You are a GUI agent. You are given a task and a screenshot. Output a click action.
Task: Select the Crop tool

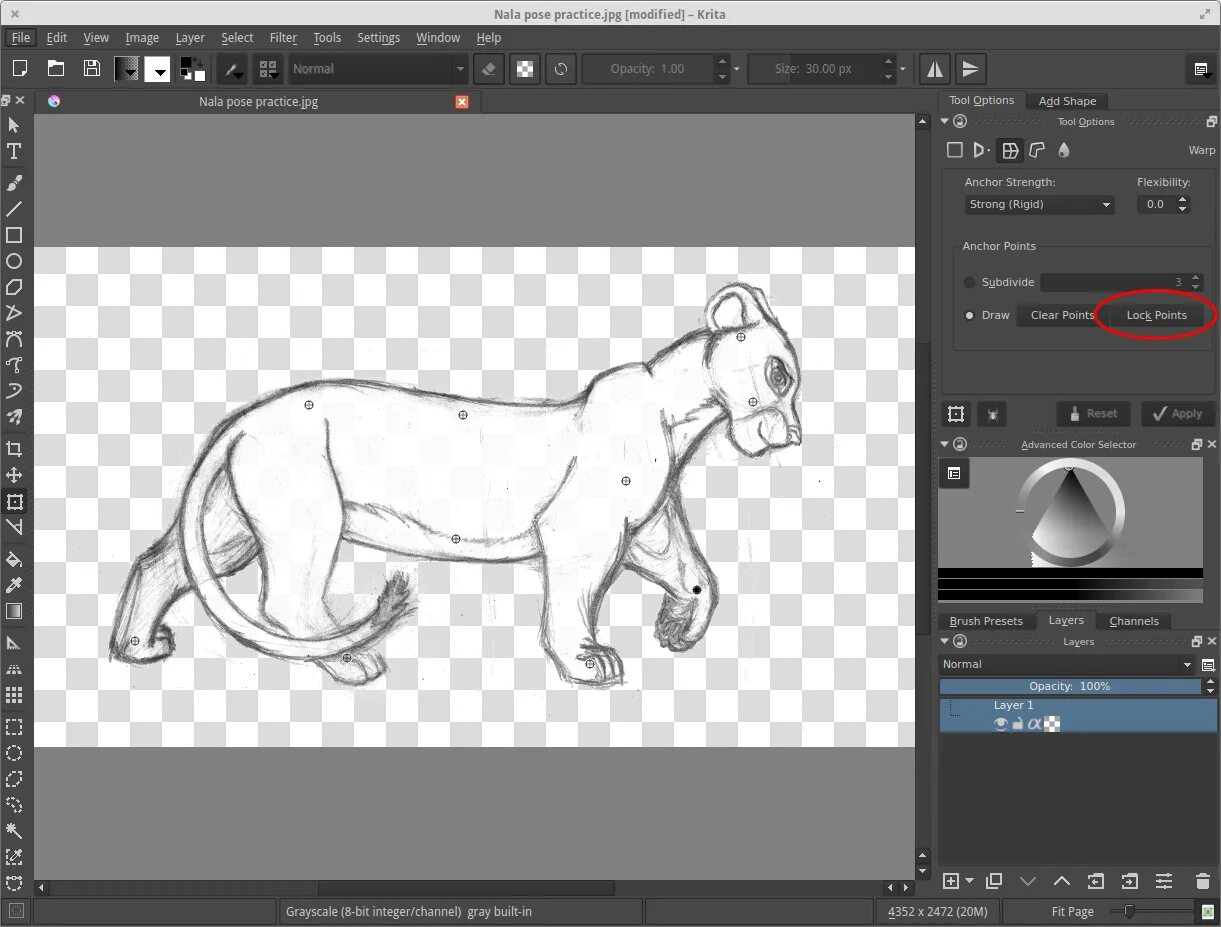pos(14,449)
